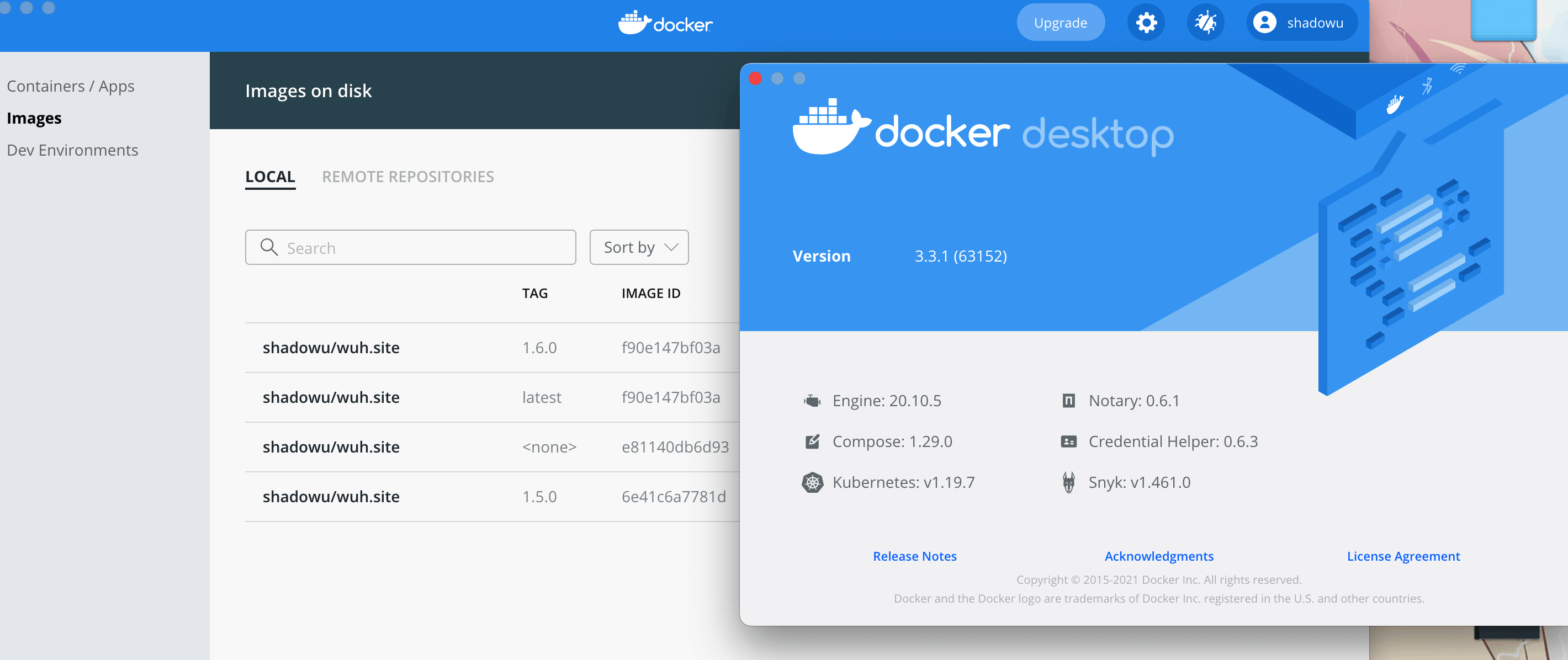This screenshot has height=660, width=1568.
Task: Select shadowu/wuh.site image tagged <none>
Action: [492, 447]
